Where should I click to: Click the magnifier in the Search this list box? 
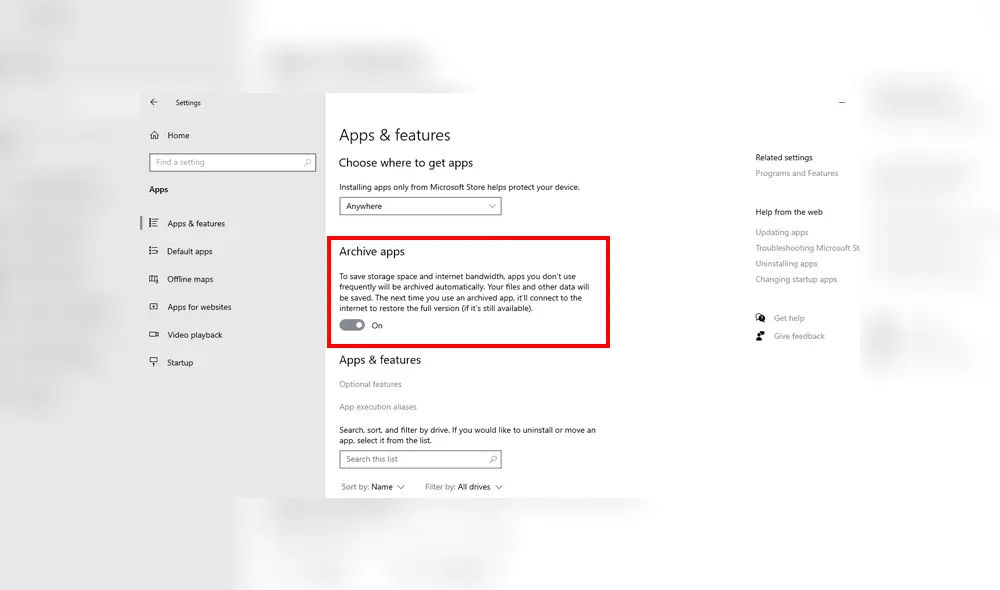[493, 459]
